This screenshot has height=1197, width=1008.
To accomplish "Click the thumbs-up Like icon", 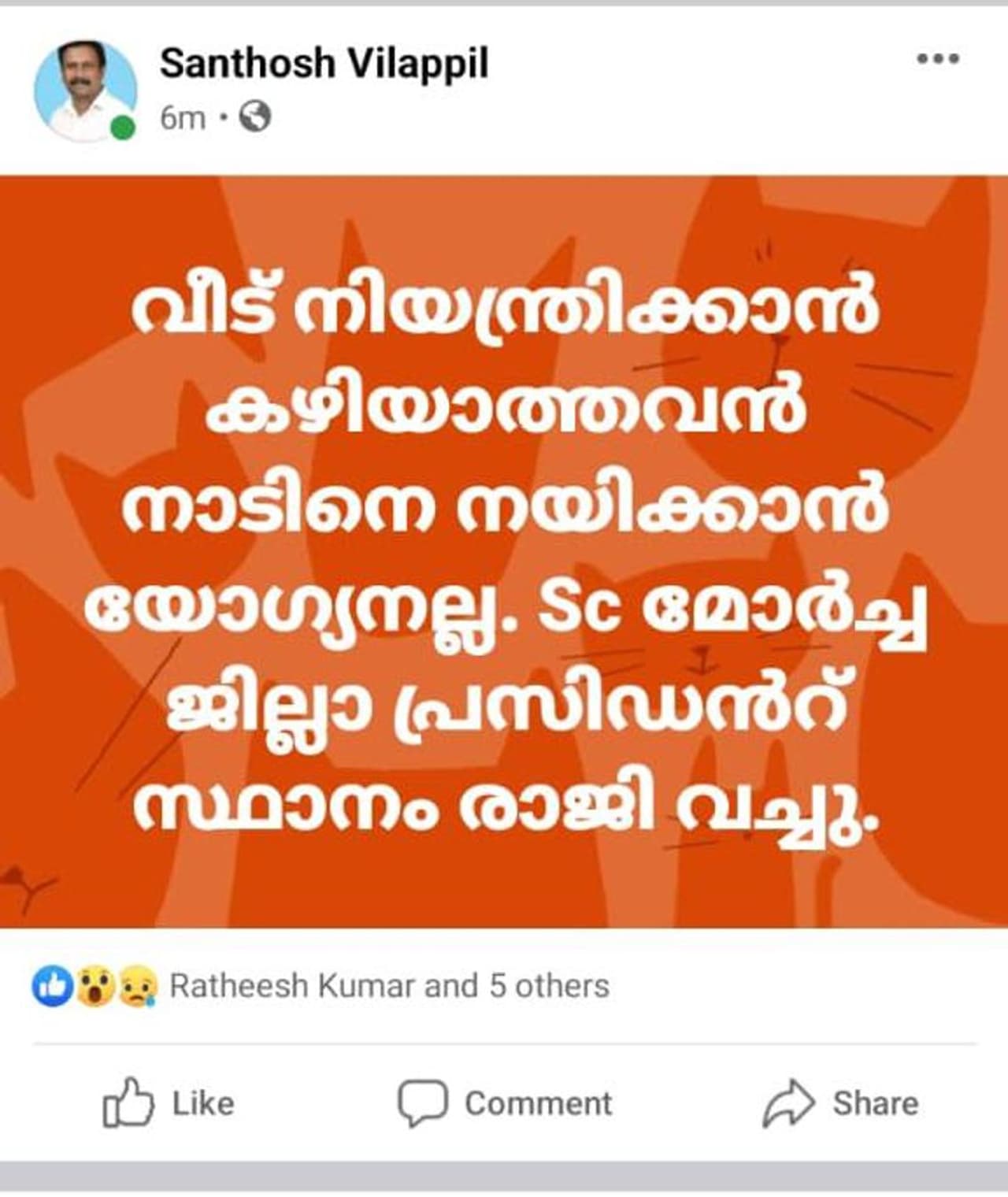I will (128, 1102).
